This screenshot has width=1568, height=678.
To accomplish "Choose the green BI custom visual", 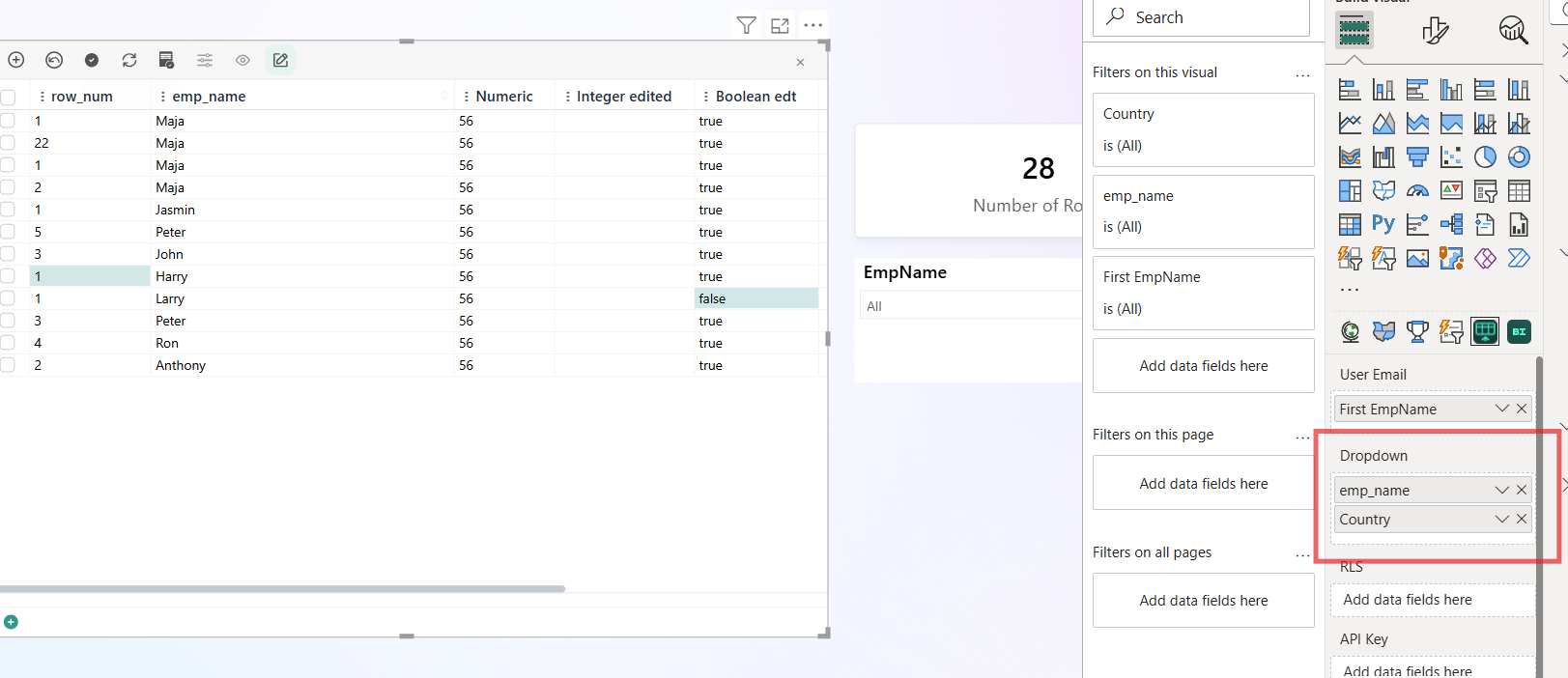I will coord(1519,332).
